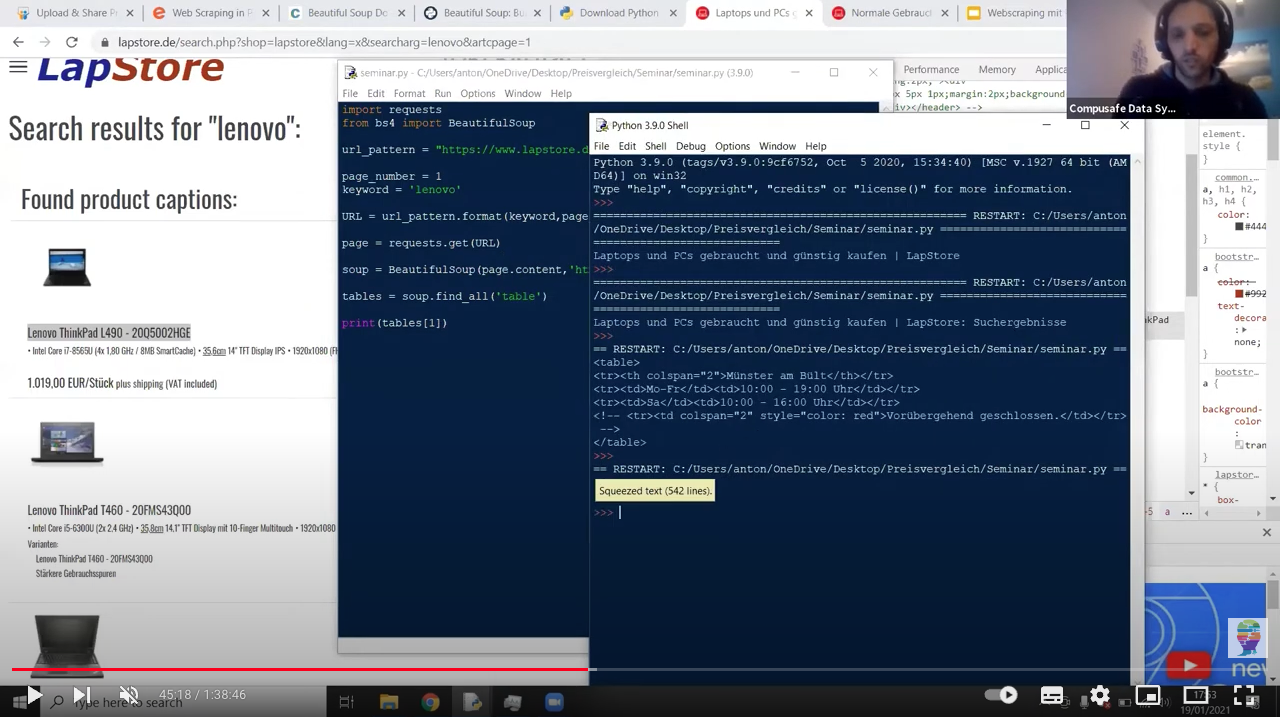1280x717 pixels.
Task: Go fullscreen in the video player
Action: click(x=1244, y=695)
